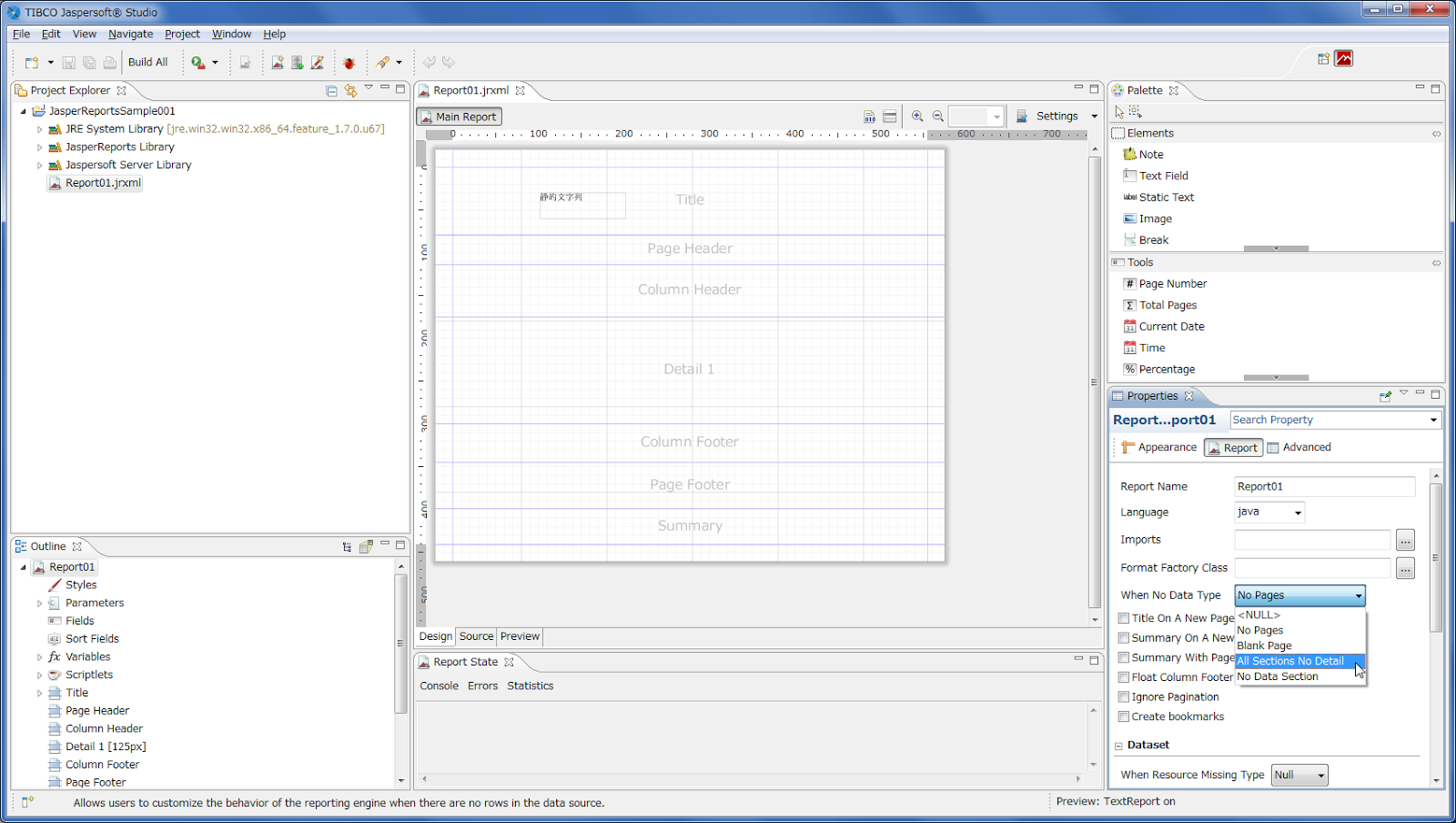Pick the Percentage tool in Palette
This screenshot has width=1456, height=823.
tap(1158, 370)
